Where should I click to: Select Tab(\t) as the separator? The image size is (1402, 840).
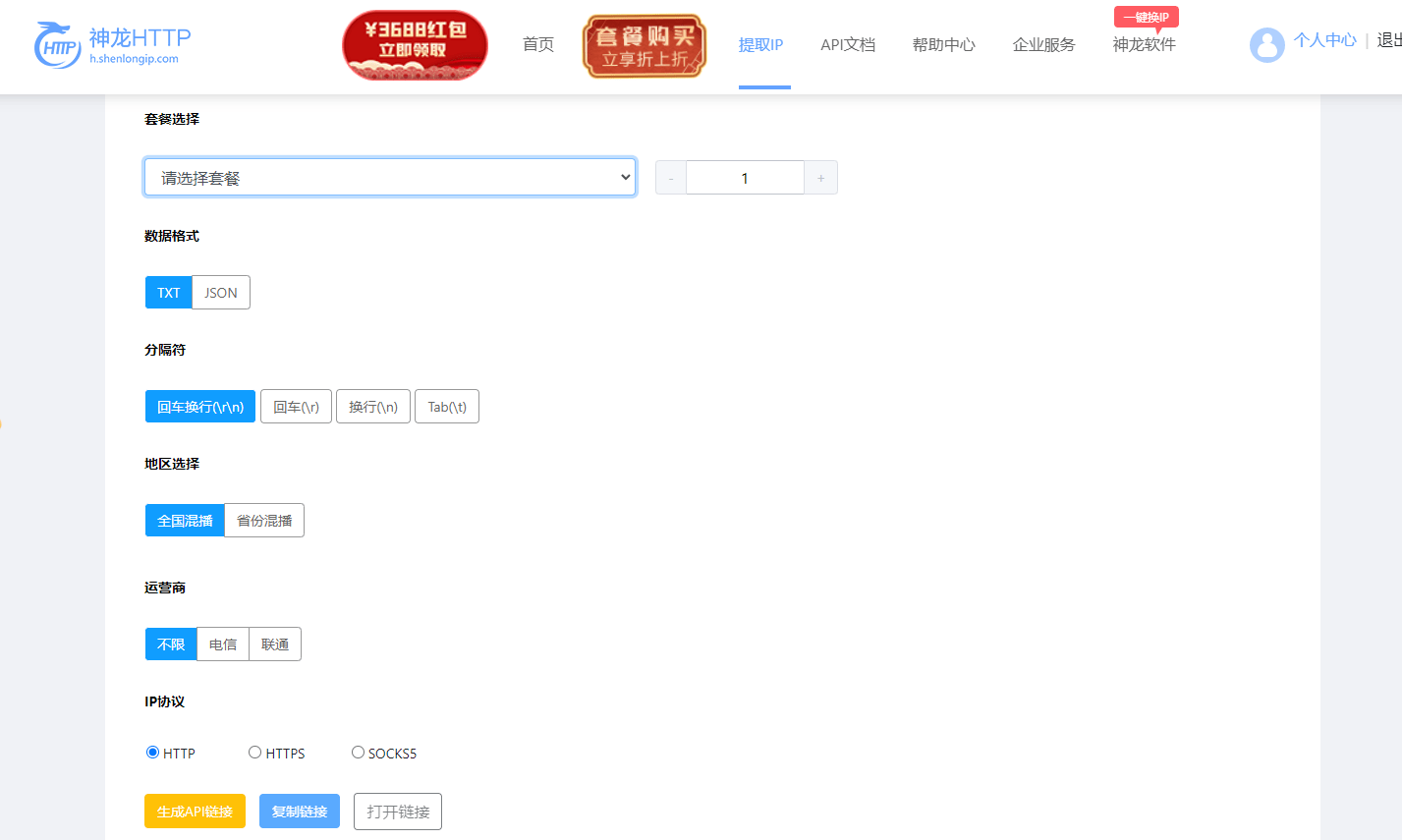tap(446, 406)
